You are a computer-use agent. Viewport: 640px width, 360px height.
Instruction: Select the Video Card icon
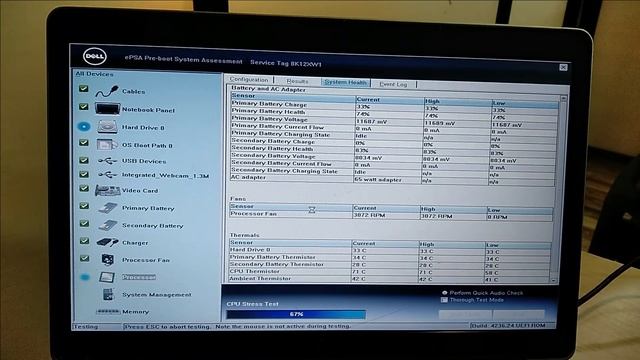click(107, 190)
